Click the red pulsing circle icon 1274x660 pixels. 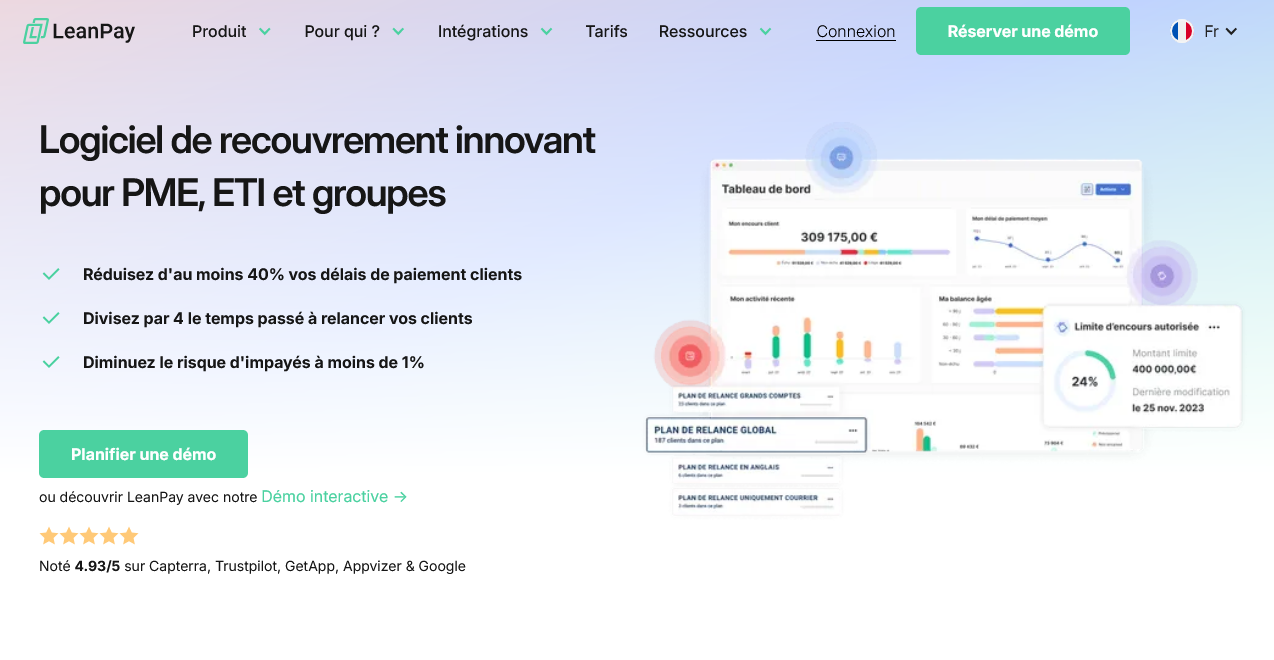pyautogui.click(x=689, y=355)
